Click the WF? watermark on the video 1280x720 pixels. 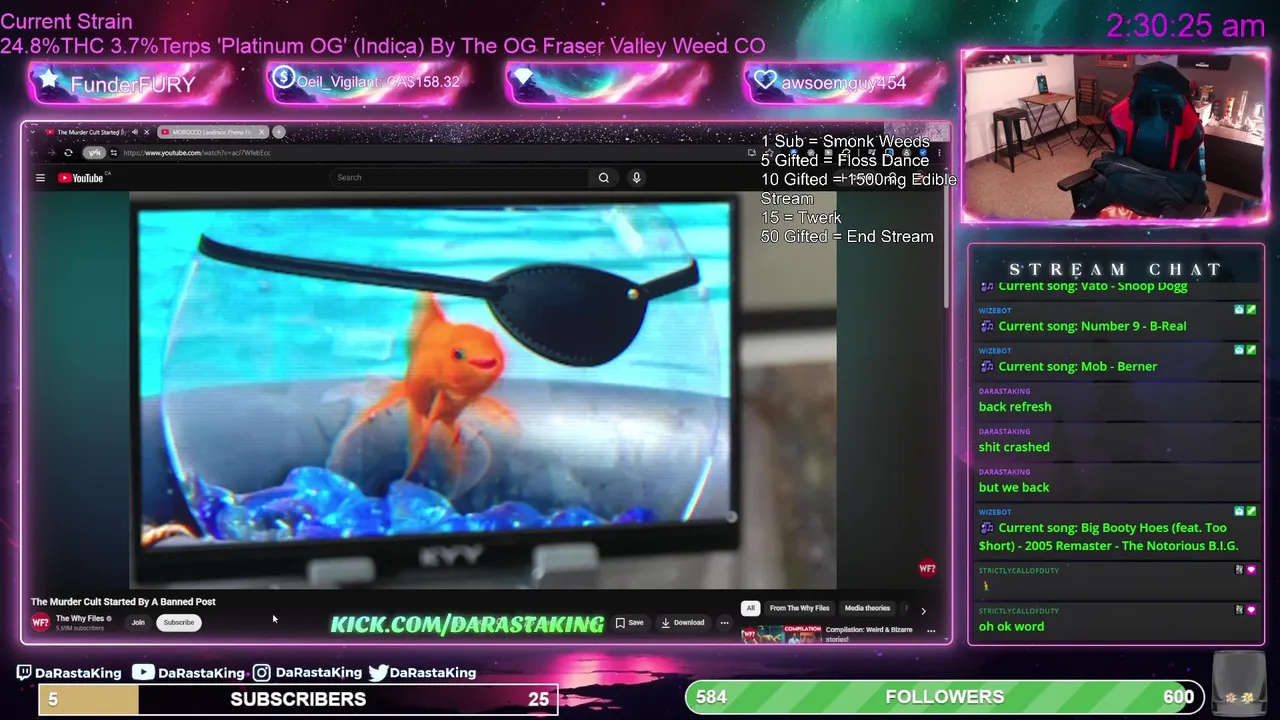point(927,569)
